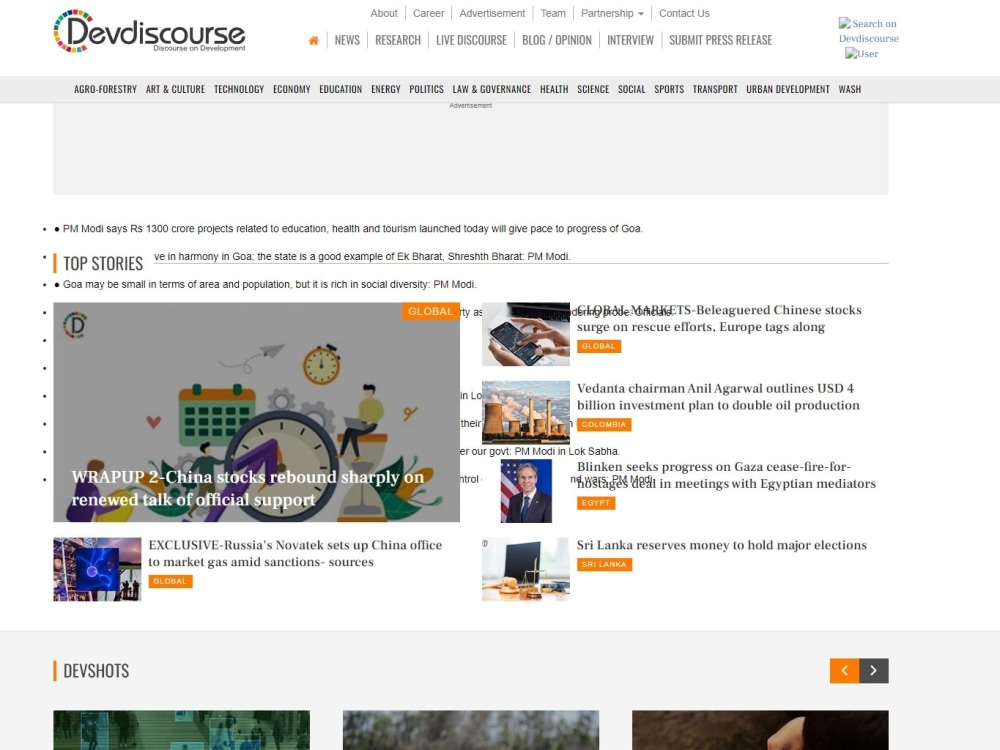
Task: Open the About page
Action: [x=384, y=13]
